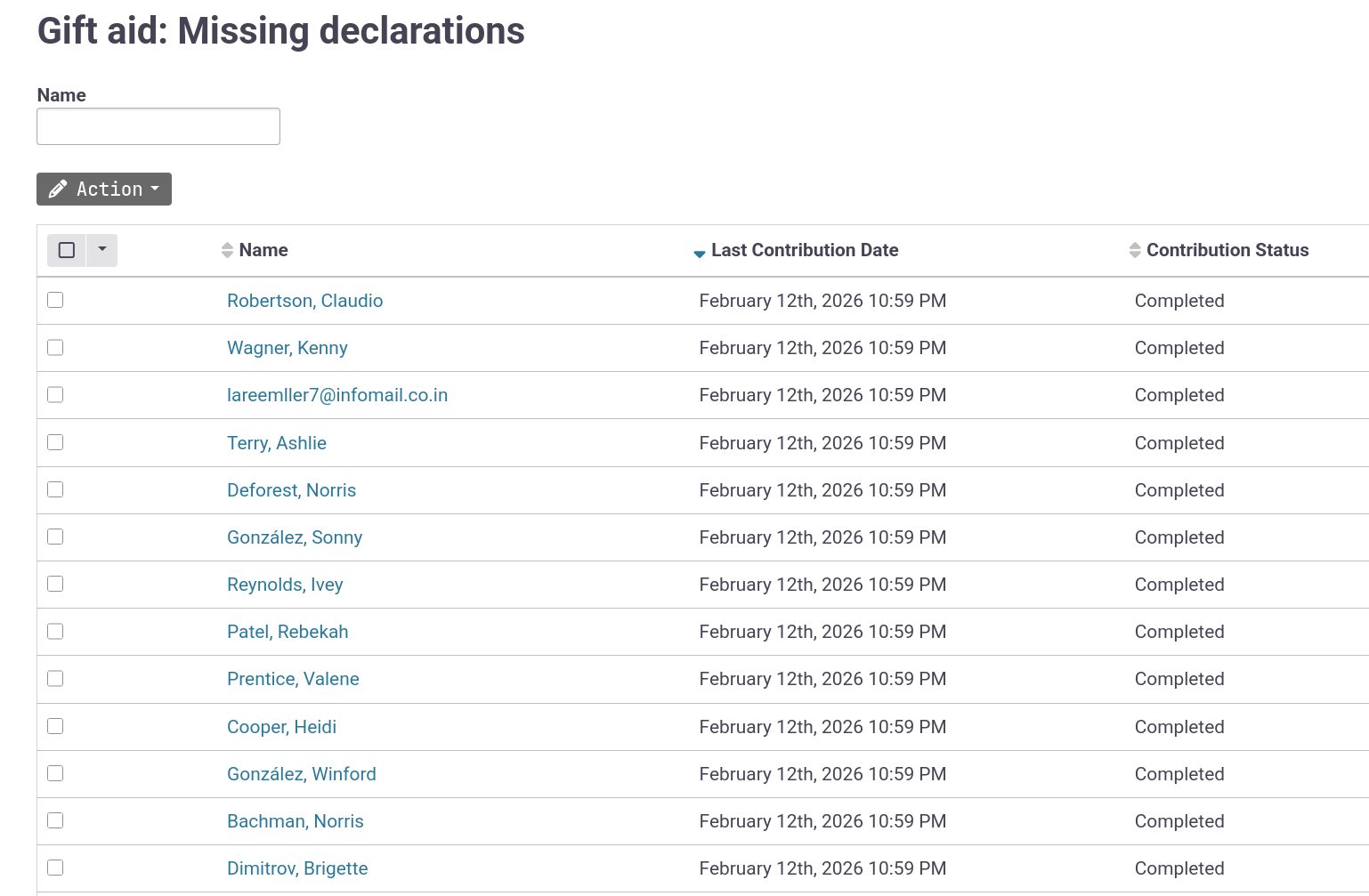Select Completed status in Cooper, Heidi row
The height and width of the screenshot is (896, 1369).
click(1179, 727)
